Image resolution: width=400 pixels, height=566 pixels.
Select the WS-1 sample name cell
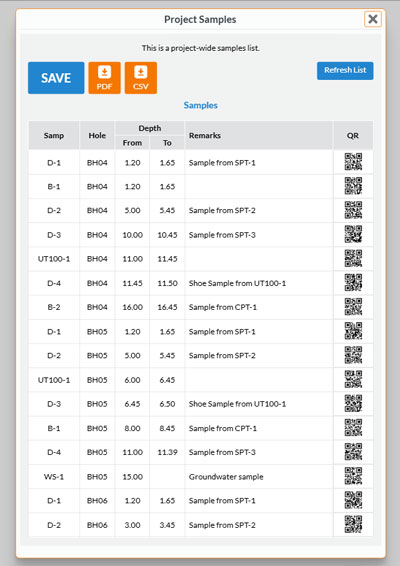pos(54,476)
